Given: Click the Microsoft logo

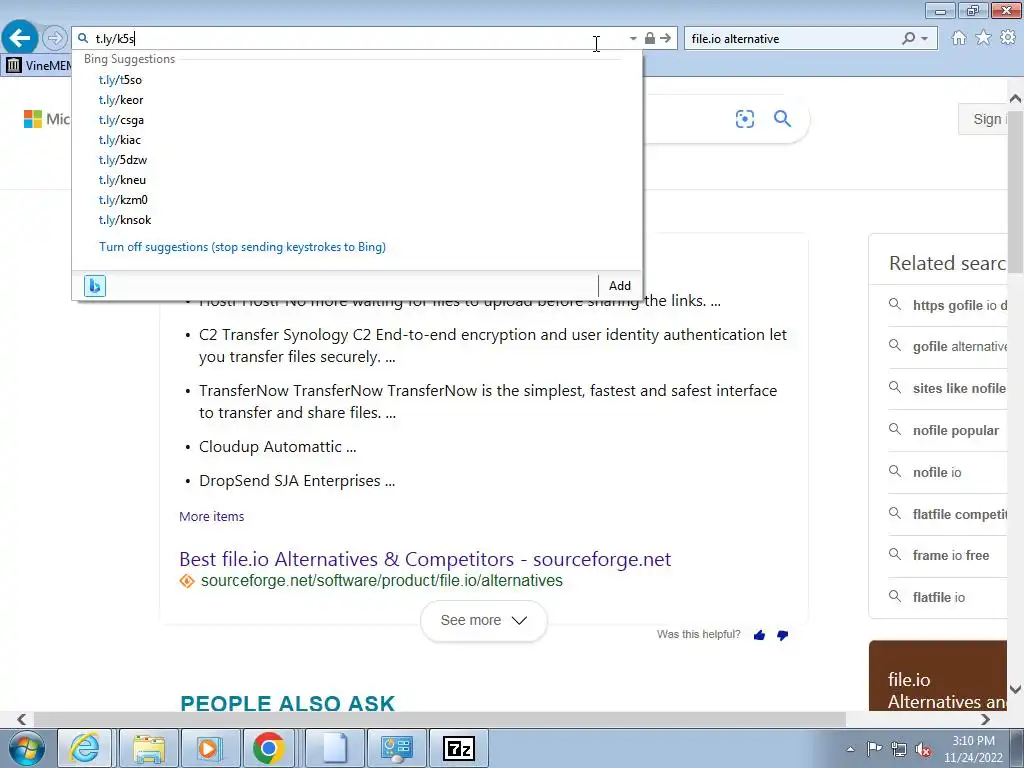Looking at the screenshot, I should click(x=46, y=119).
